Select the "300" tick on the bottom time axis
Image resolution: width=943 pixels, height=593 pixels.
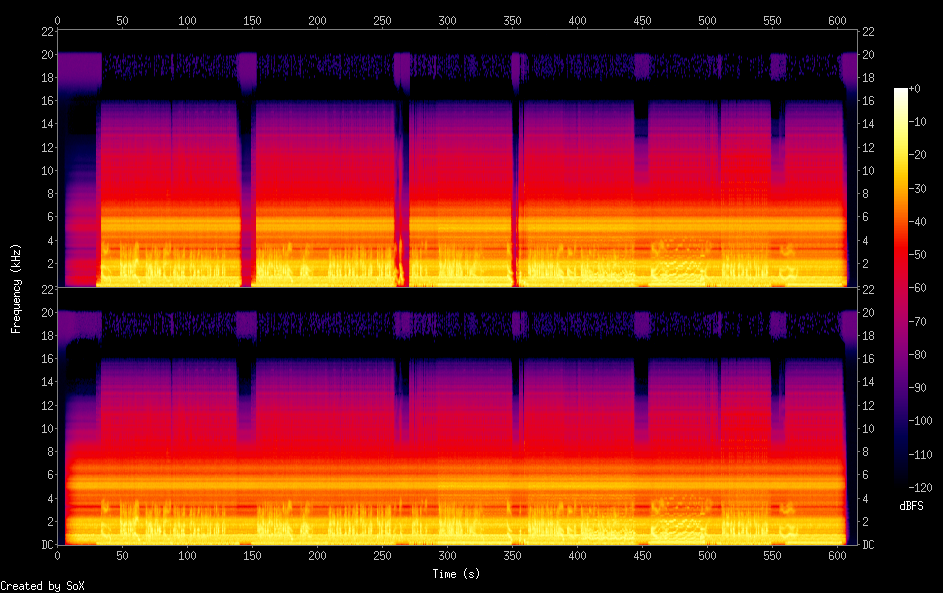[447, 556]
